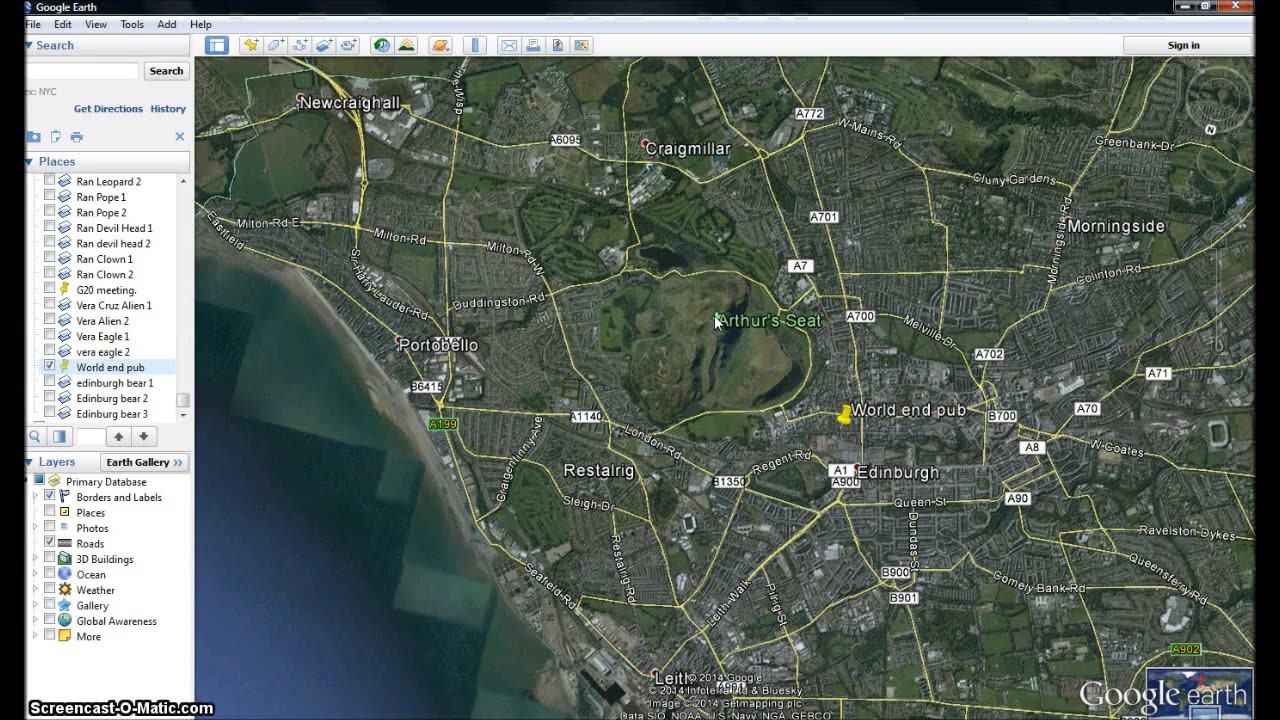Click yellow World end pub pushpin on map

(x=845, y=413)
